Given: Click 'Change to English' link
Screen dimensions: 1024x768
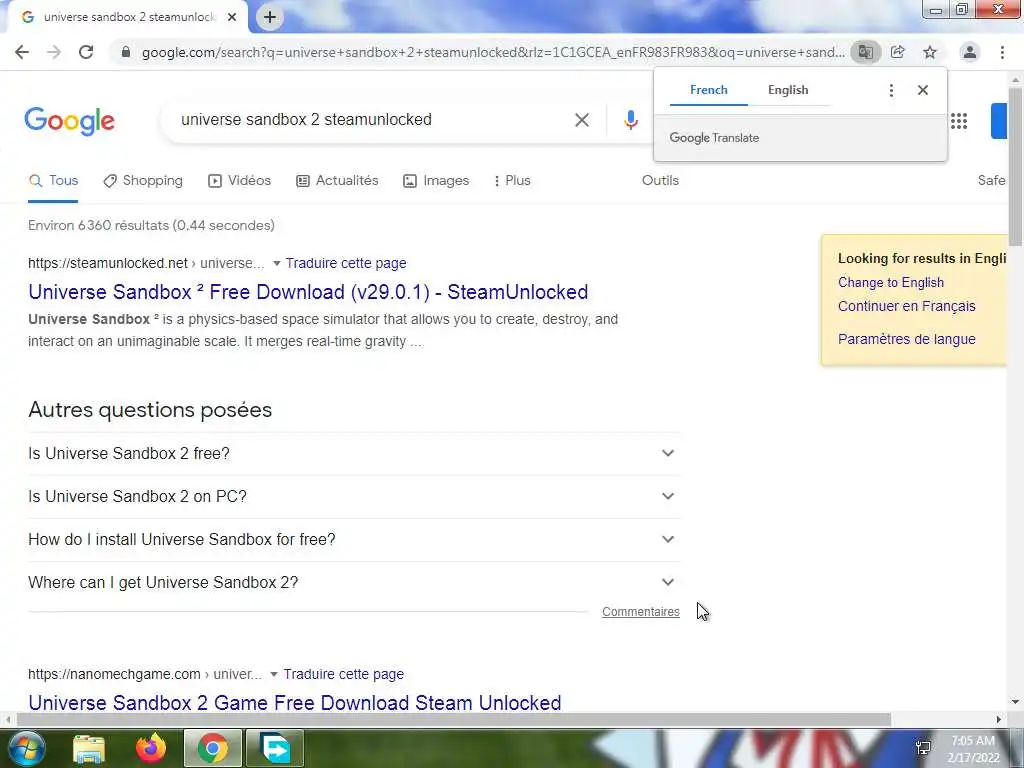Looking at the screenshot, I should 891,283.
